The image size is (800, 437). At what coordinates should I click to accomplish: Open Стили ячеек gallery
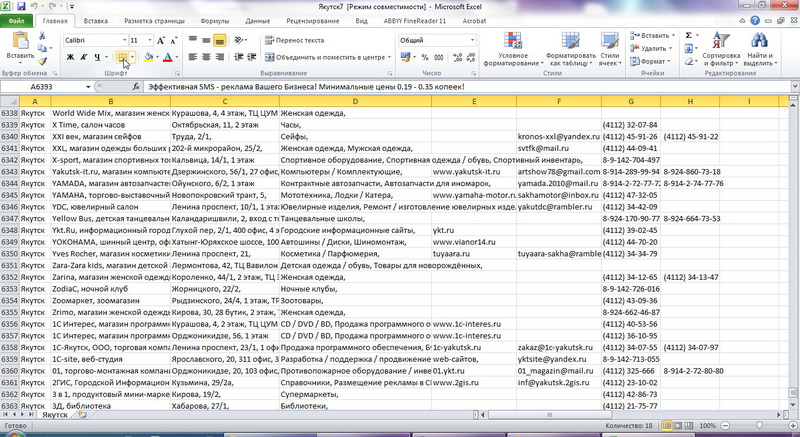610,49
